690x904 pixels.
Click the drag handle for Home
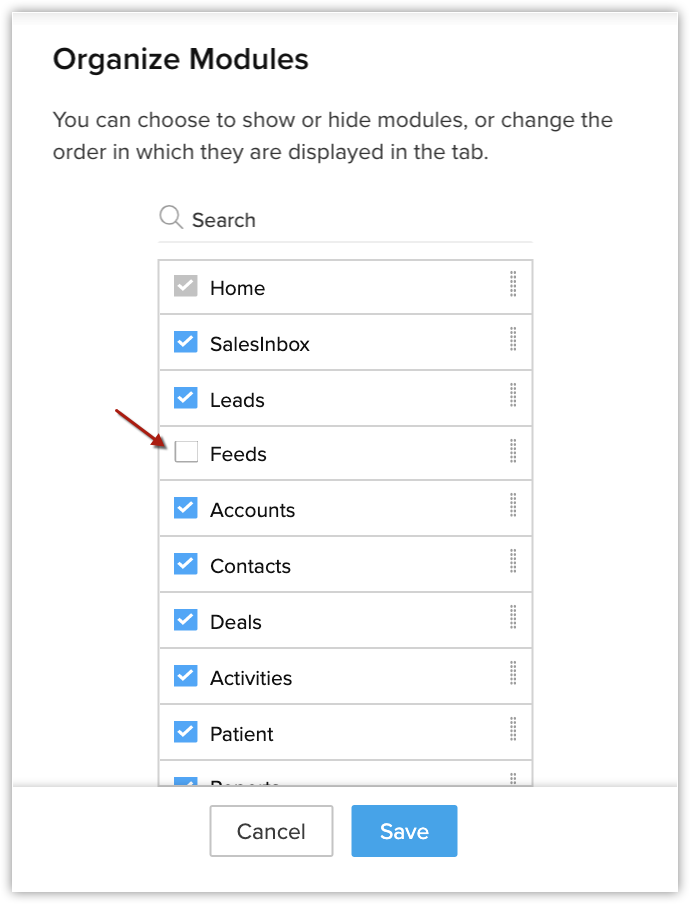(x=513, y=285)
